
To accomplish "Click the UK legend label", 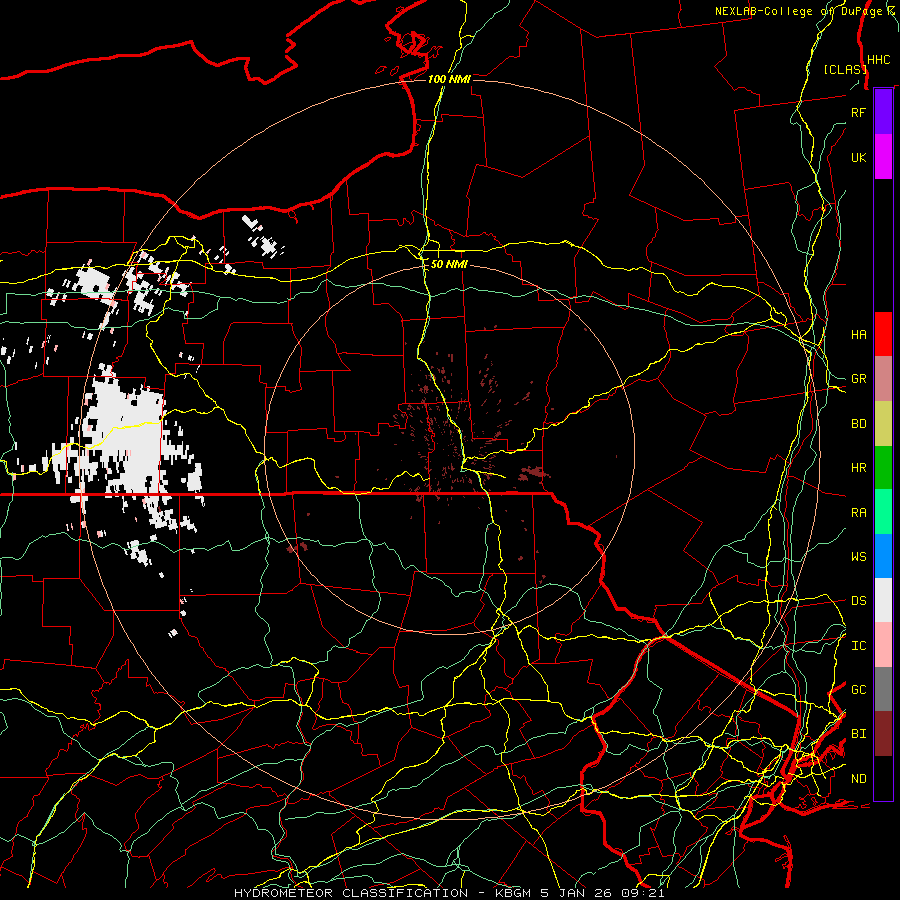I will click(x=858, y=157).
